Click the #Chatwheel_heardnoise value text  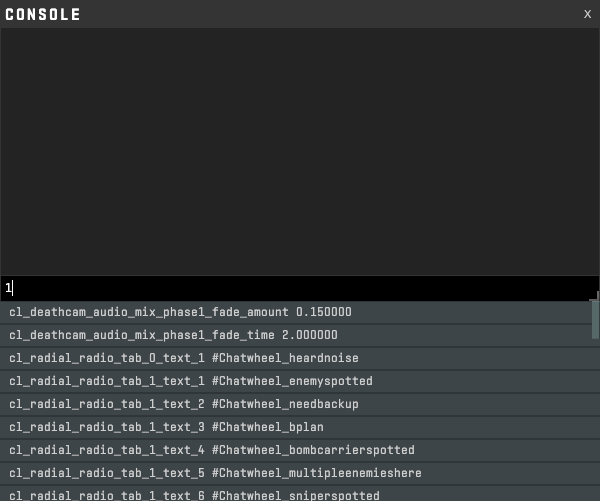tap(285, 358)
